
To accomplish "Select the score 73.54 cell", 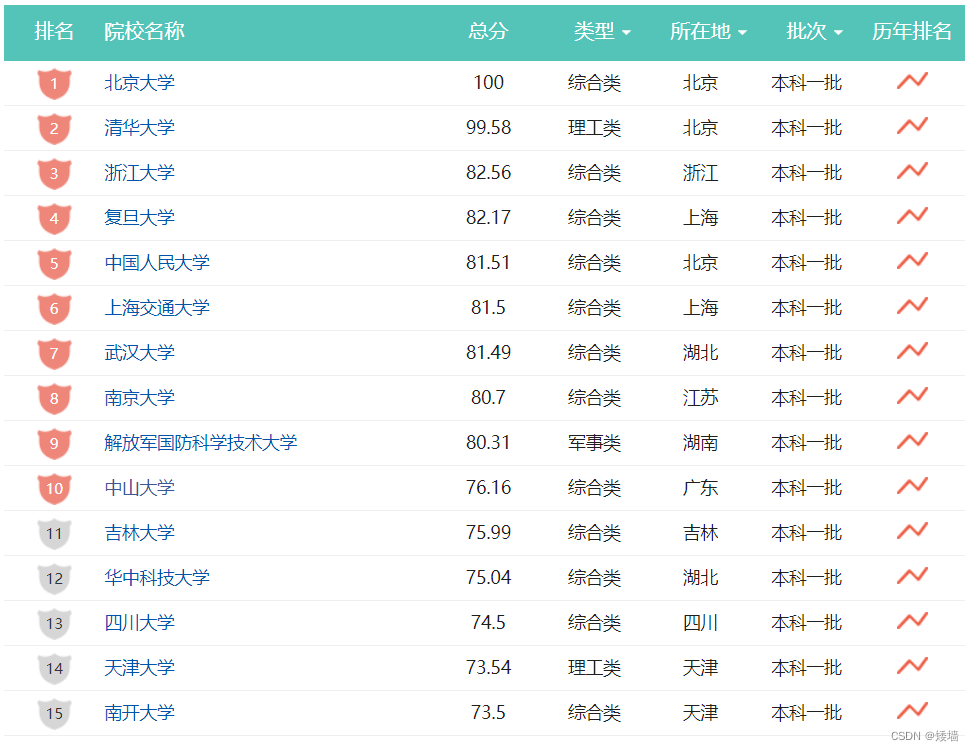I will click(x=488, y=668).
